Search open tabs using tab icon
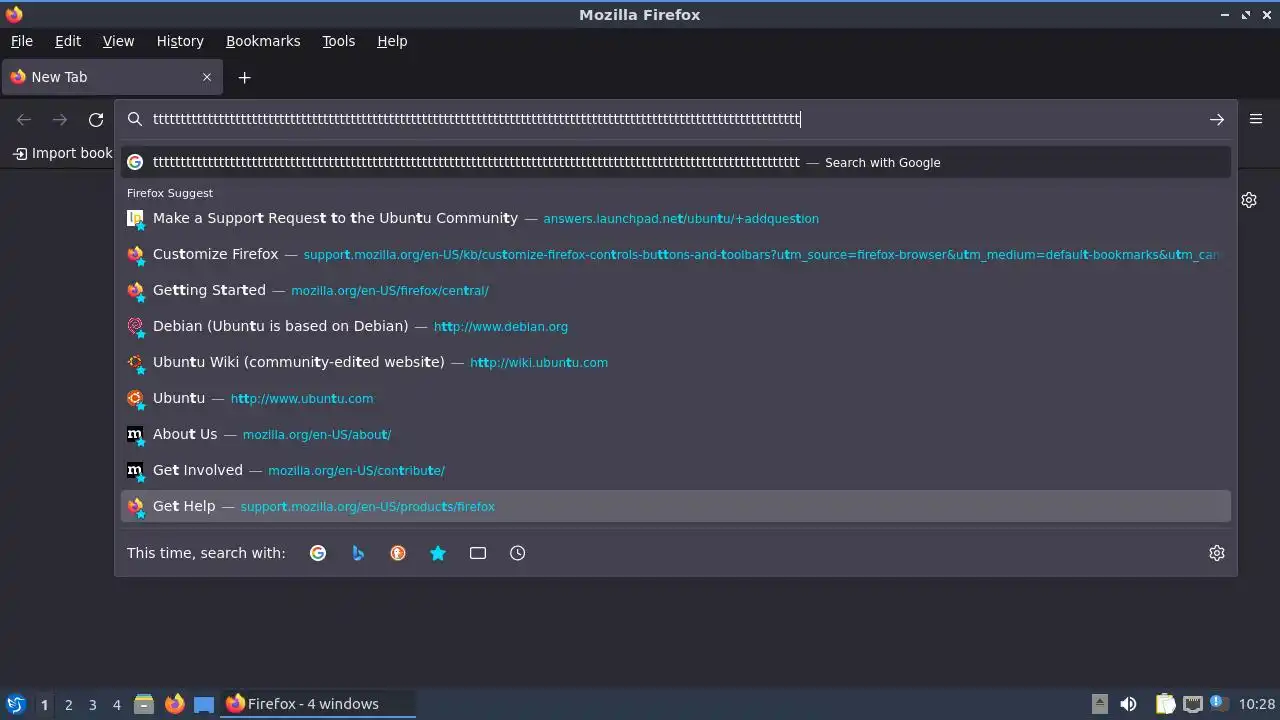 pos(478,553)
